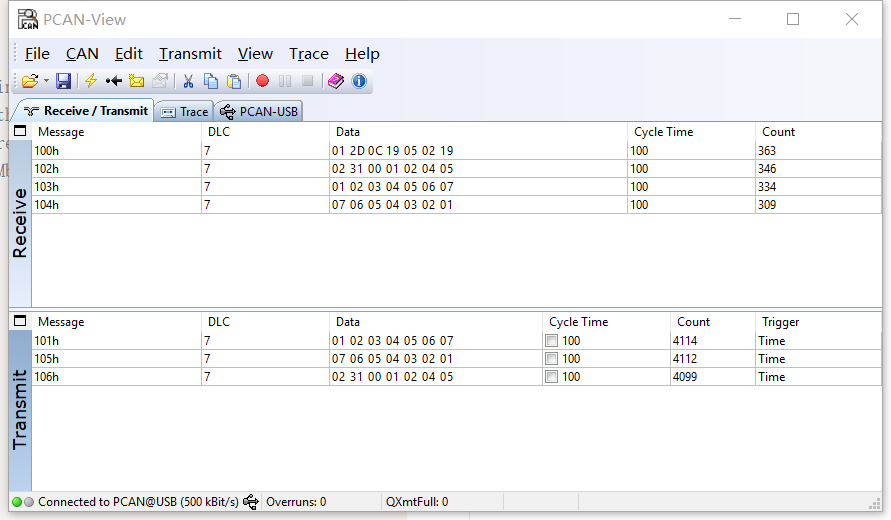Image resolution: width=891 pixels, height=520 pixels.
Task: Maximize the PCAN-View window
Action: [x=793, y=19]
